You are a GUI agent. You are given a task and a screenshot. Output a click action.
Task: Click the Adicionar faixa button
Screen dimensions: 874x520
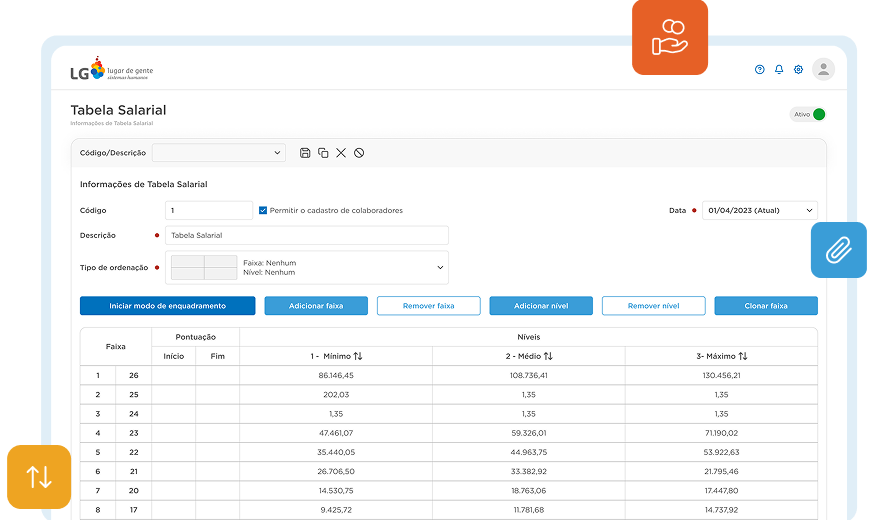point(316,306)
